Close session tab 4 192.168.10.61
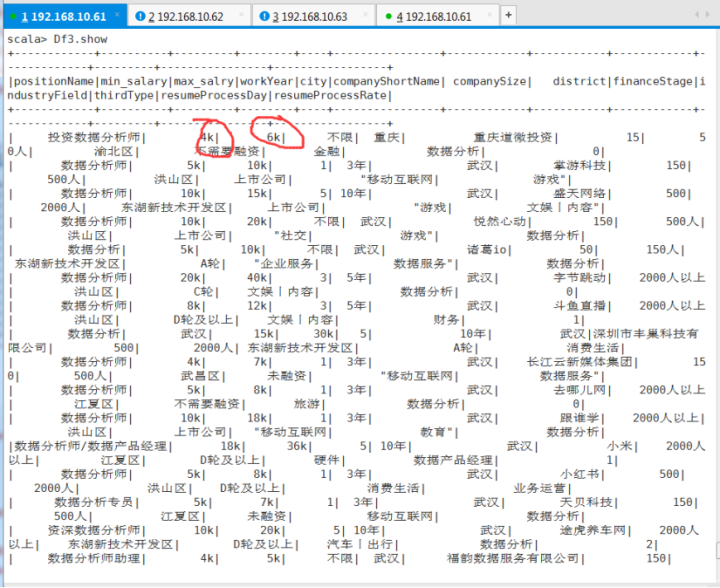The width and height of the screenshot is (720, 588). pos(489,15)
